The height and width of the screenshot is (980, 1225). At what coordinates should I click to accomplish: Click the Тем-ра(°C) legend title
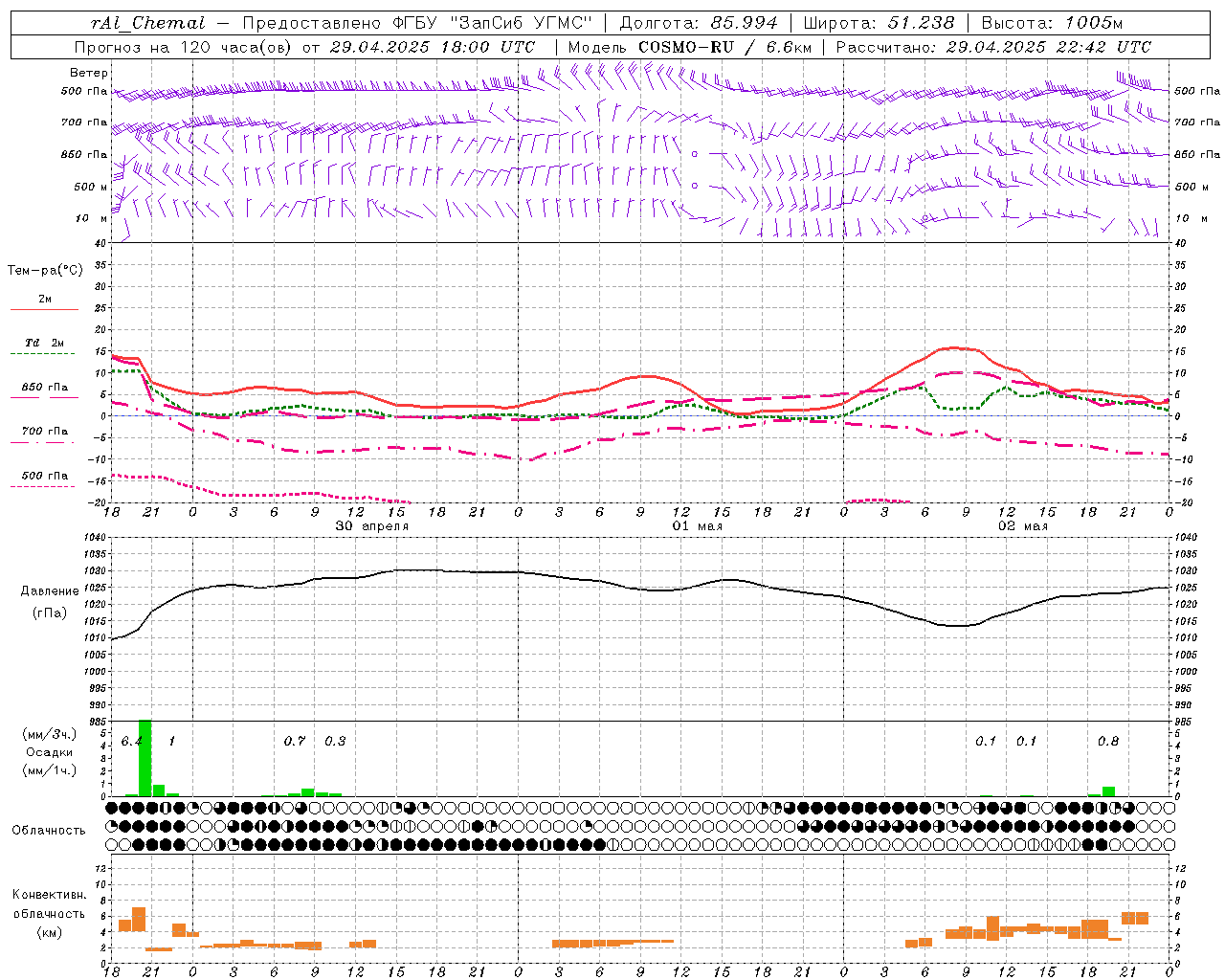tap(45, 270)
